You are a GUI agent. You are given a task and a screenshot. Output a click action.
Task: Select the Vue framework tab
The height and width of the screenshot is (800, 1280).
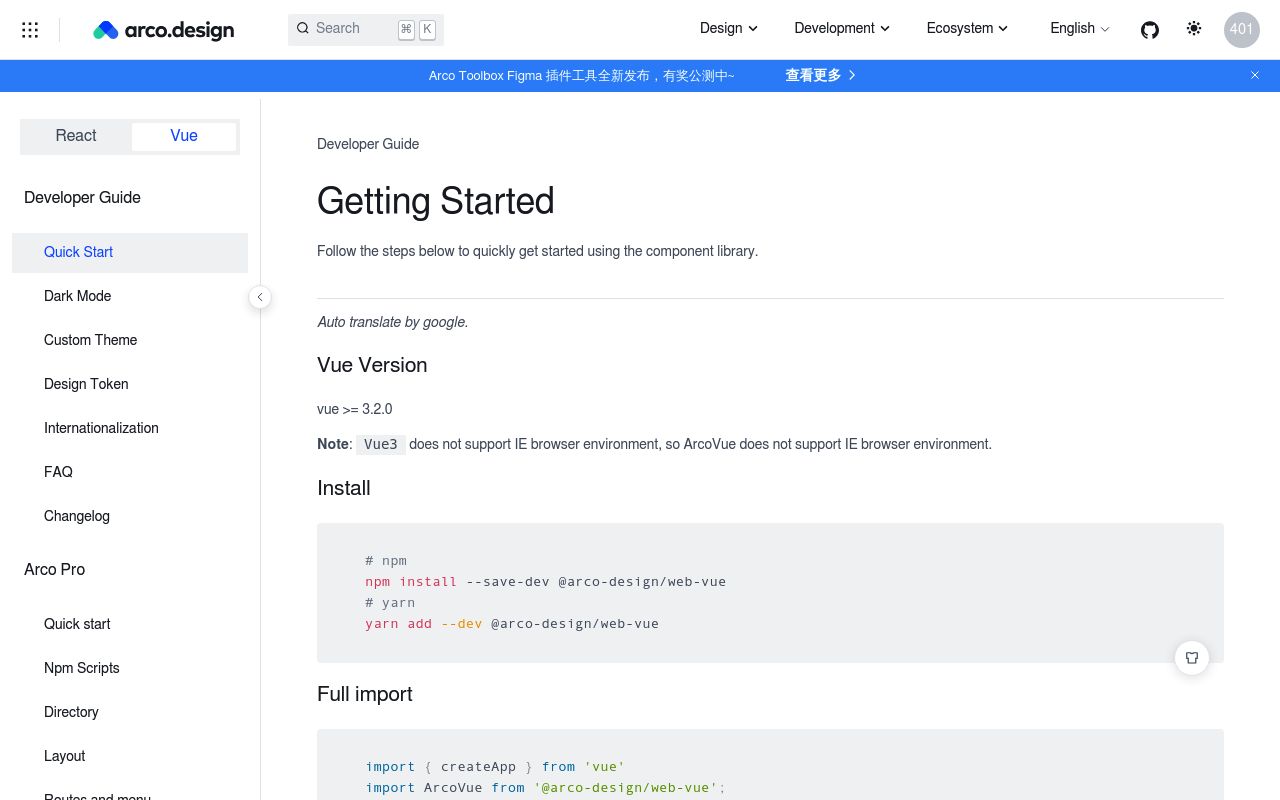pyautogui.click(x=184, y=136)
